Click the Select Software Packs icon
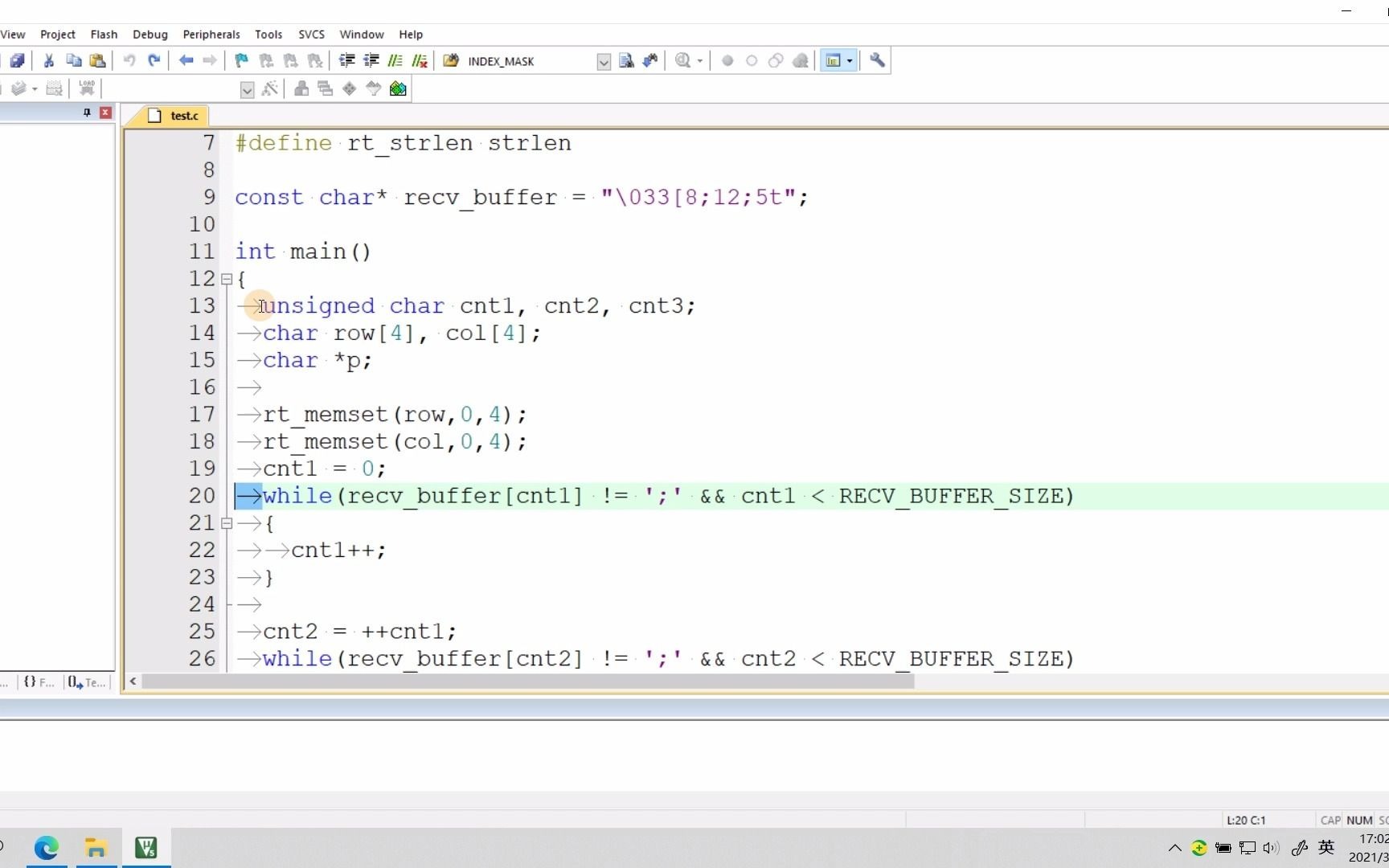 tap(373, 88)
